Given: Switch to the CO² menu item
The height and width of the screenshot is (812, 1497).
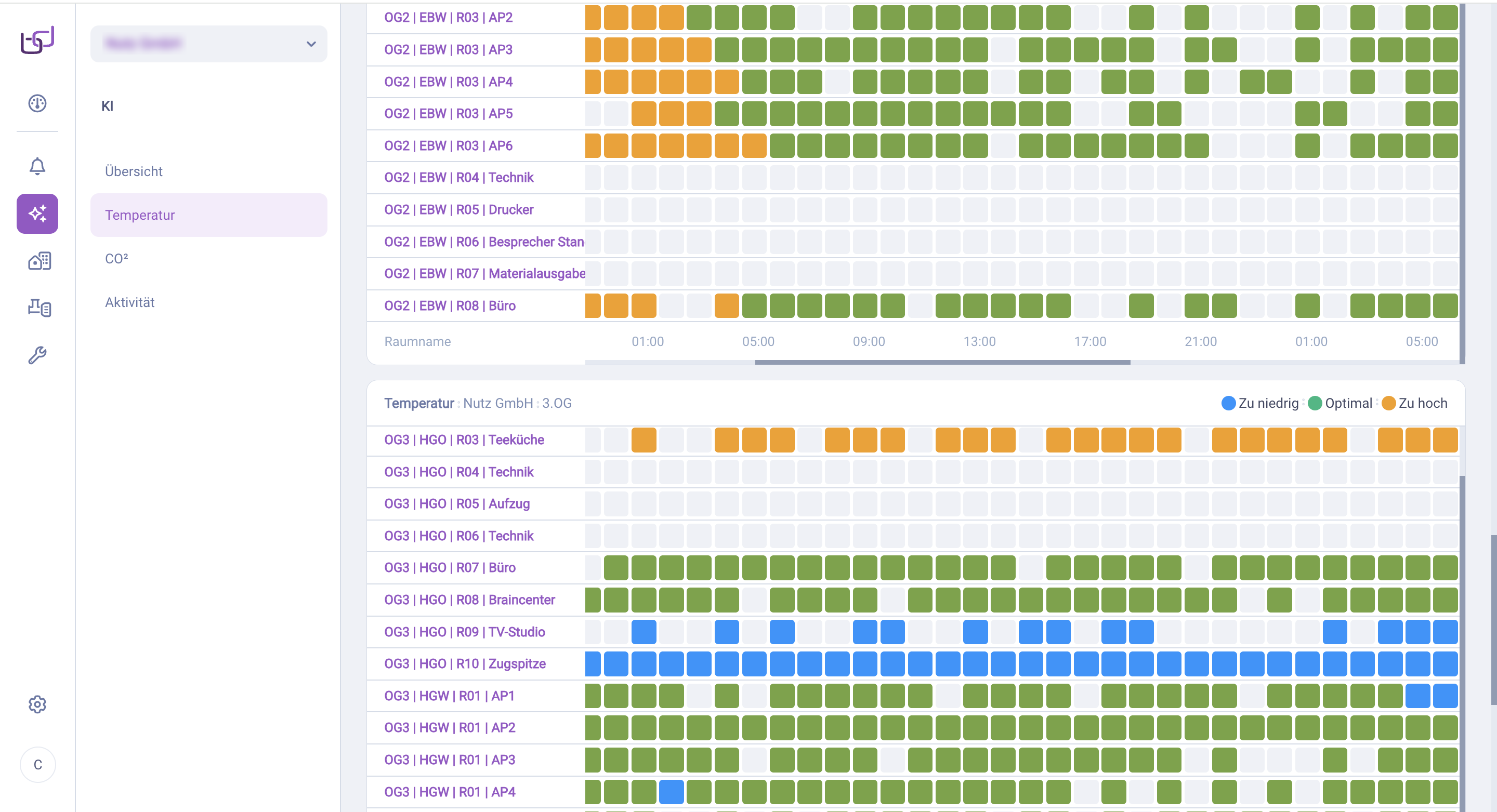Looking at the screenshot, I should (116, 259).
